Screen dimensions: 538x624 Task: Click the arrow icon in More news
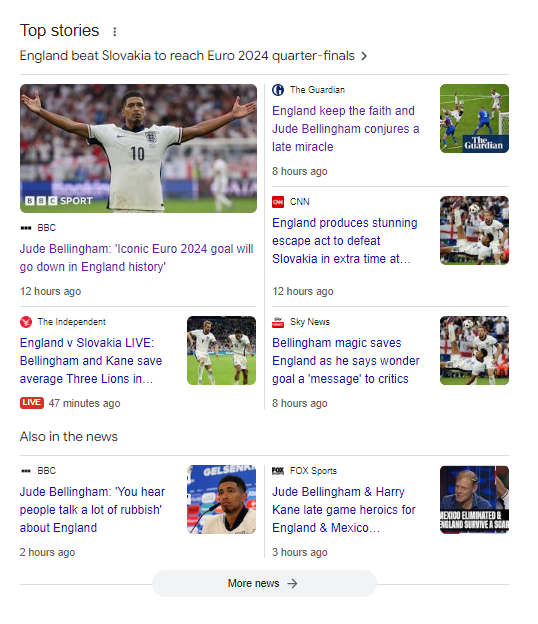click(292, 583)
